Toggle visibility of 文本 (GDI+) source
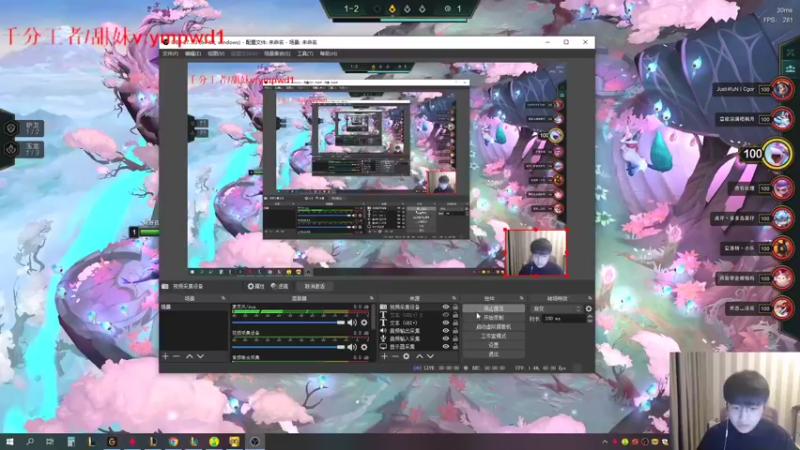The width and height of the screenshot is (800, 450). 445,323
